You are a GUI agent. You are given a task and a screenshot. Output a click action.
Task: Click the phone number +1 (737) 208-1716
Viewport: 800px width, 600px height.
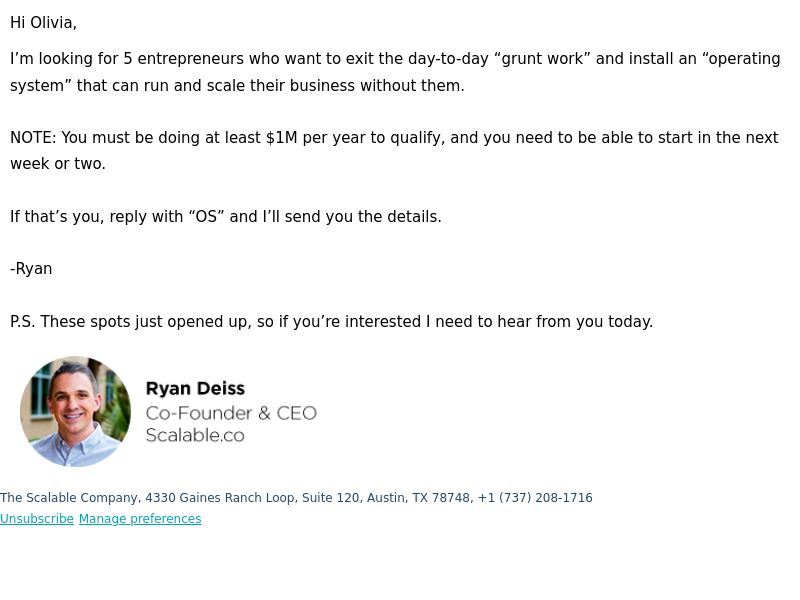535,497
